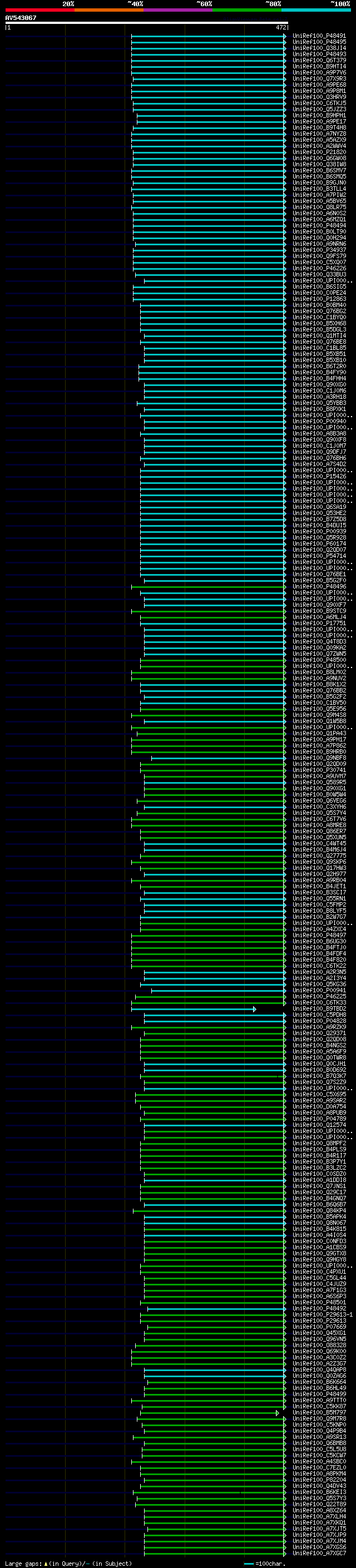Select hit label UniRef100_C5X695
Image resolution: width=356 pixels, height=1568 pixels.
319,1094
